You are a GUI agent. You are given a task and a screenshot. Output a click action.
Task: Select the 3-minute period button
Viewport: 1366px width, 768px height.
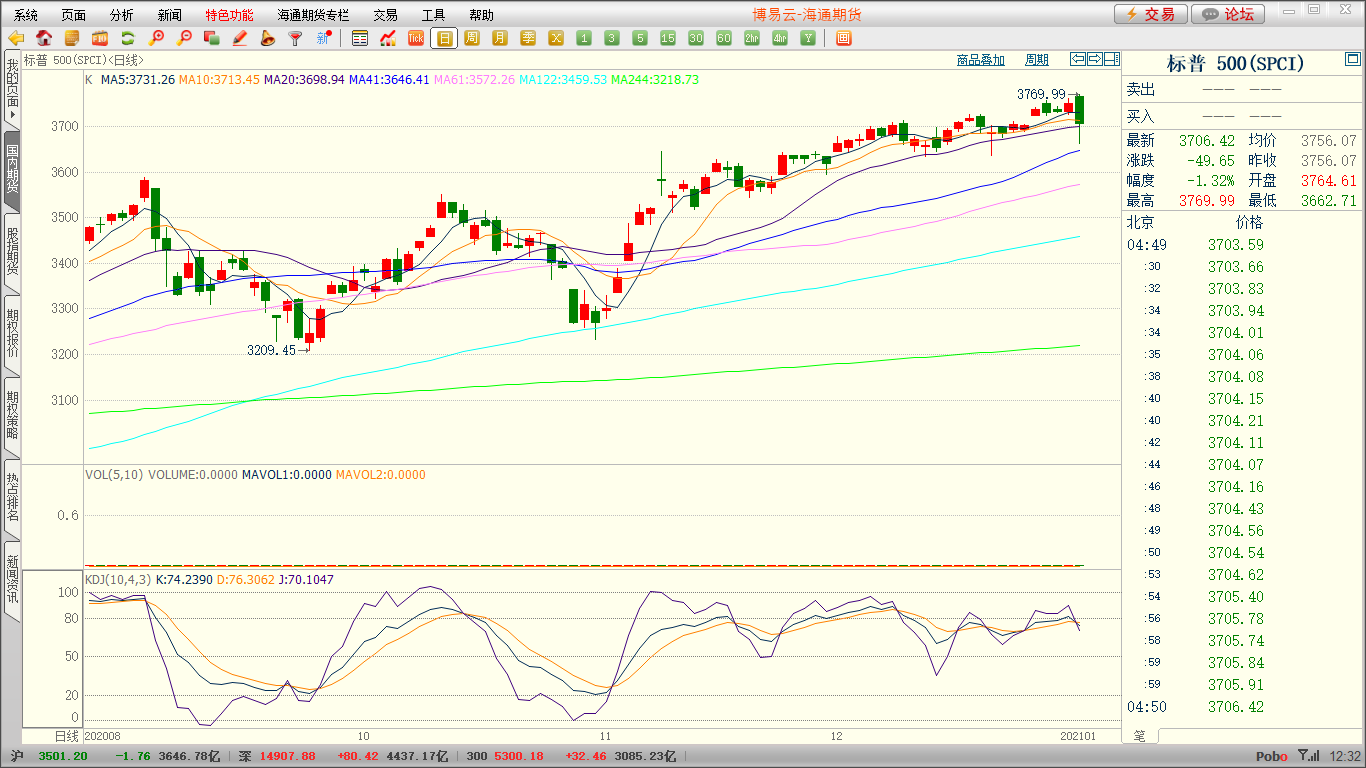[612, 39]
